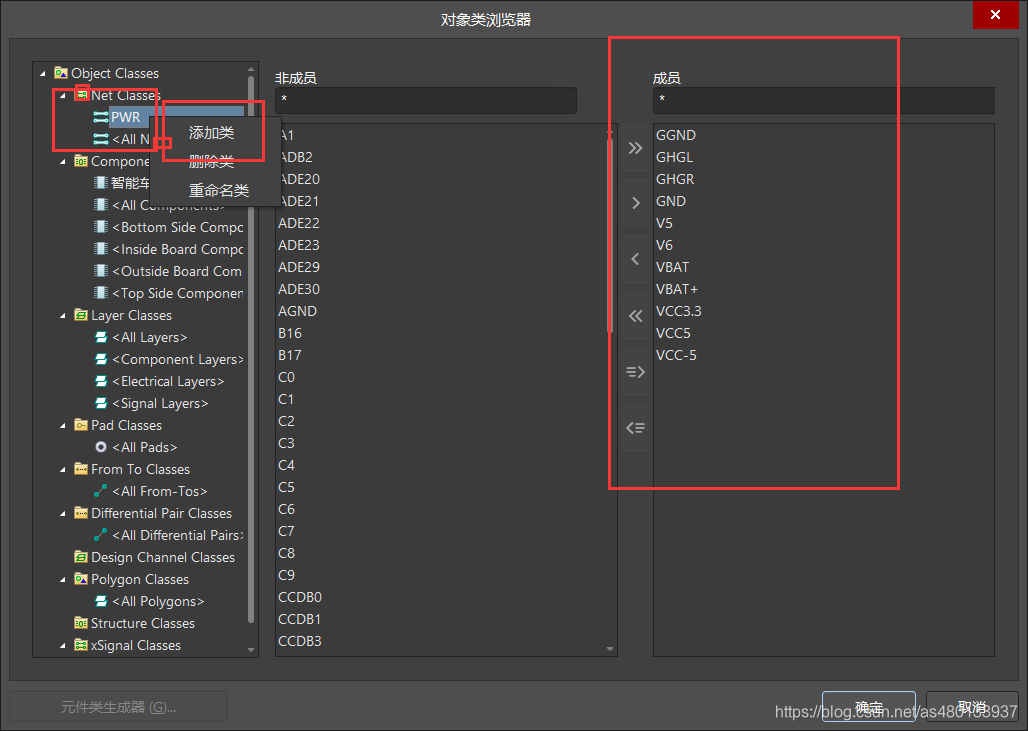This screenshot has width=1028, height=731.
Task: Collapse the Net Classes node
Action: pos(63,96)
